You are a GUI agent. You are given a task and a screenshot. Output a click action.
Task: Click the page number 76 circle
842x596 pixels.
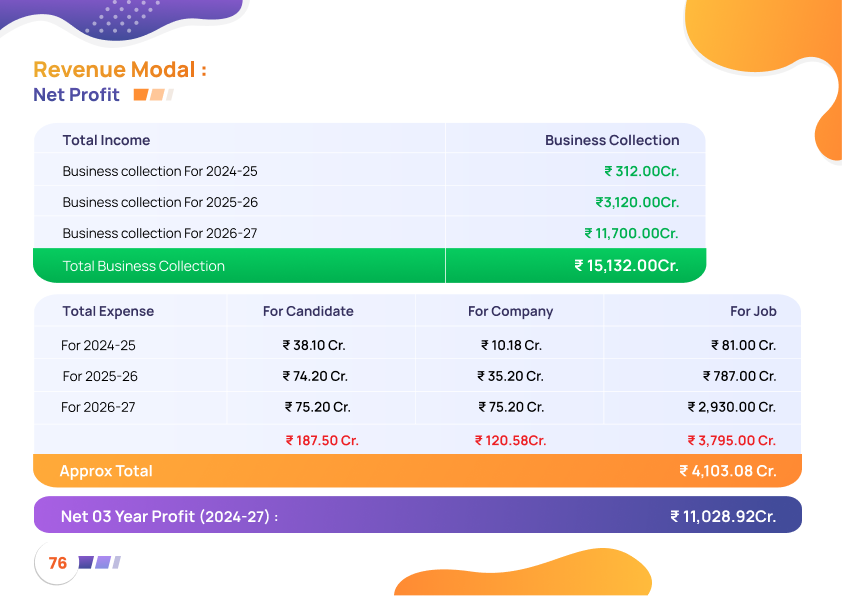(58, 563)
